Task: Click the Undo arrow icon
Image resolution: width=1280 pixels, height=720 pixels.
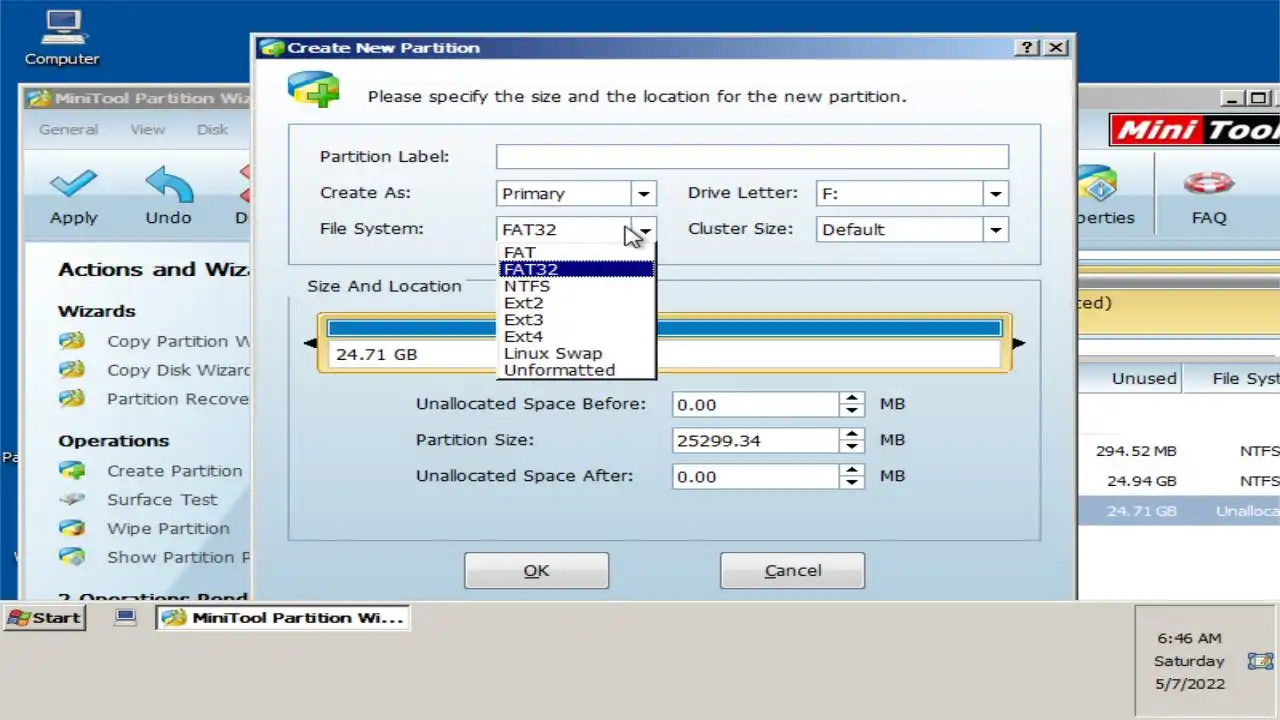Action: point(168,185)
